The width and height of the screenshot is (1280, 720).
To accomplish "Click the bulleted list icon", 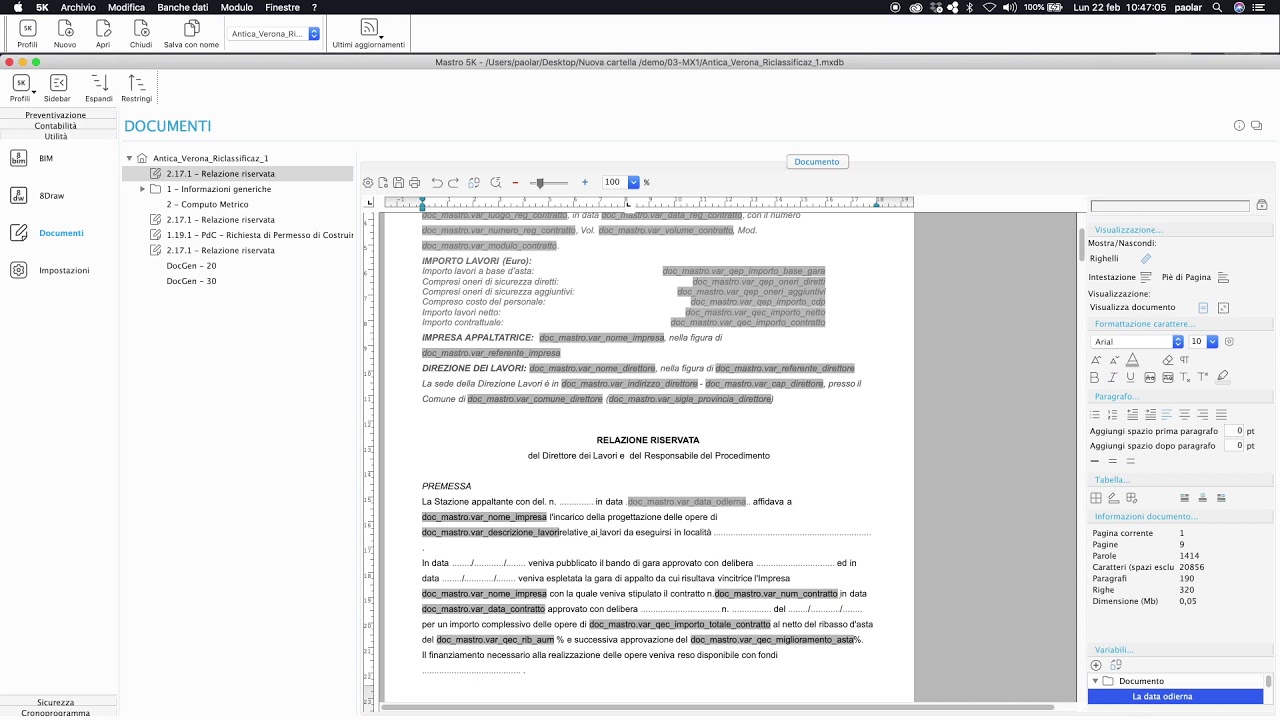I will coord(1095,414).
